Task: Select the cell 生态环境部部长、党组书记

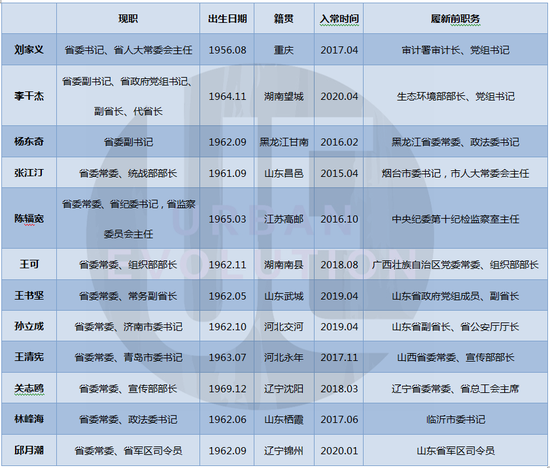Action: point(455,96)
